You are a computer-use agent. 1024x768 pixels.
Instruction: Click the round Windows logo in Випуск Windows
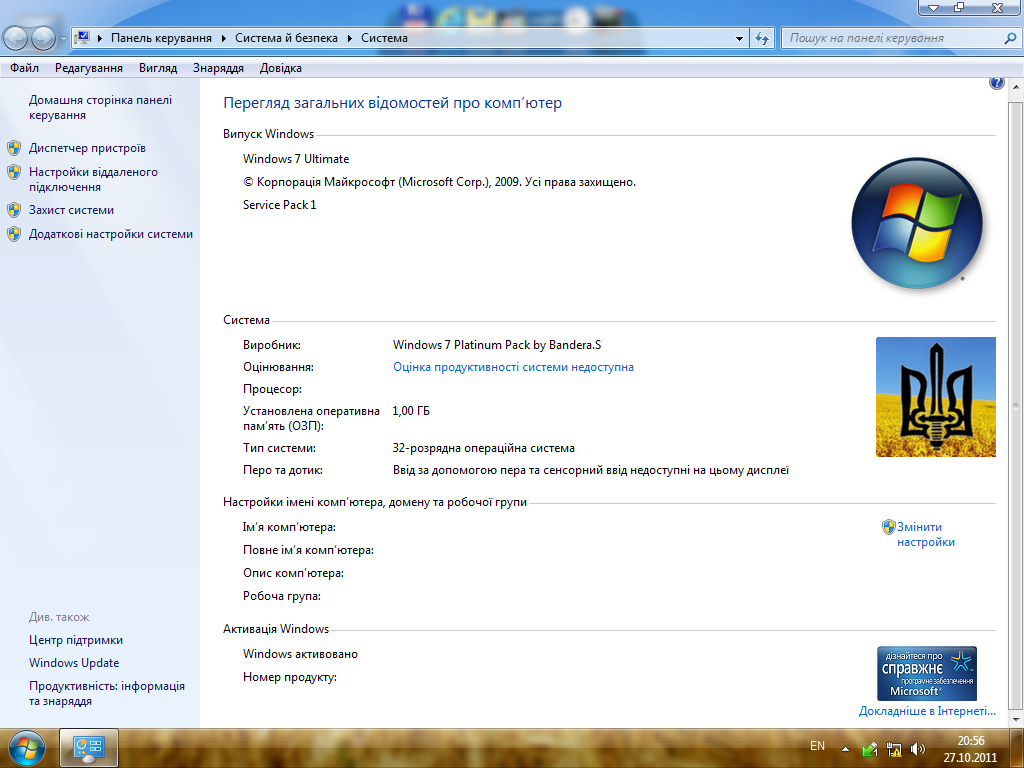(917, 223)
